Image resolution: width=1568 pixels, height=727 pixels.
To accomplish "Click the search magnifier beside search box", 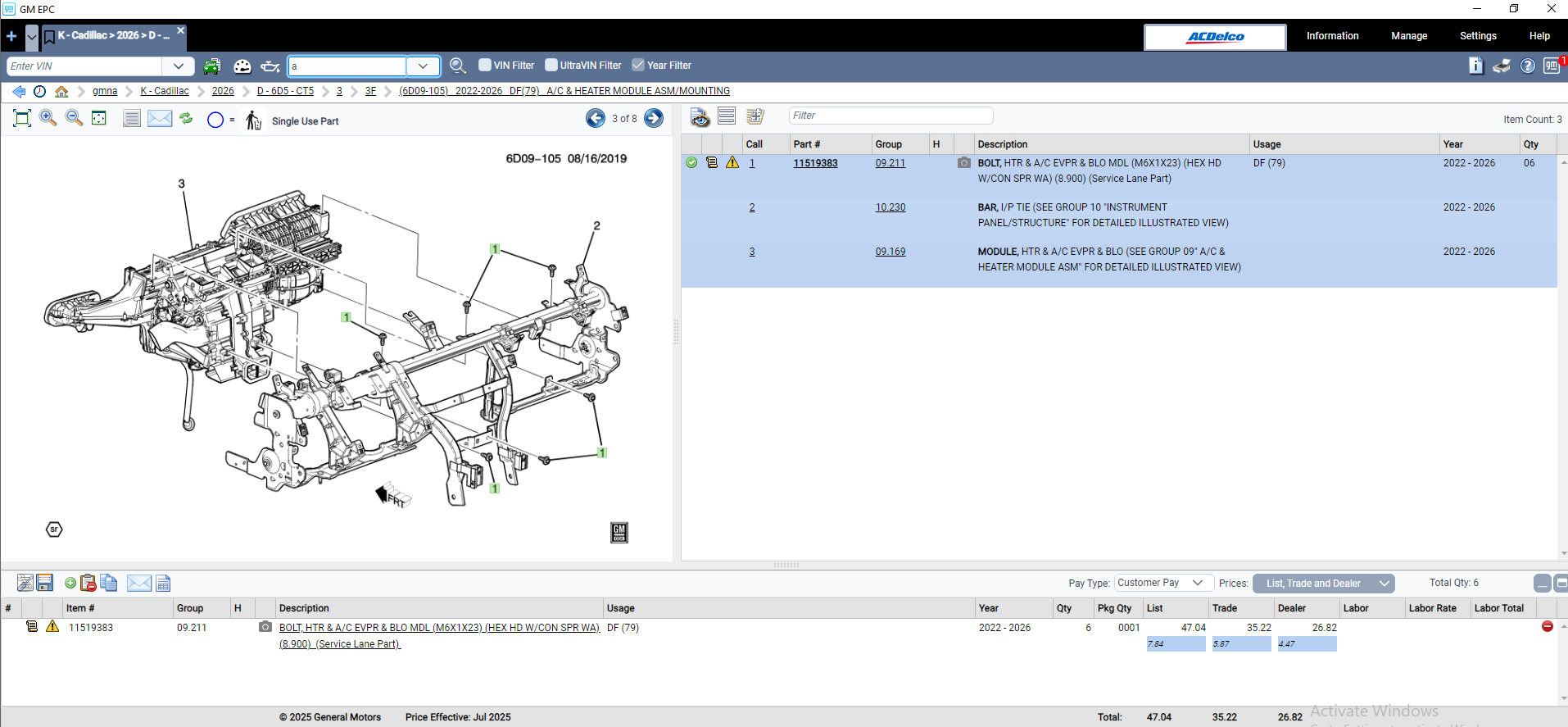I will pos(458,66).
